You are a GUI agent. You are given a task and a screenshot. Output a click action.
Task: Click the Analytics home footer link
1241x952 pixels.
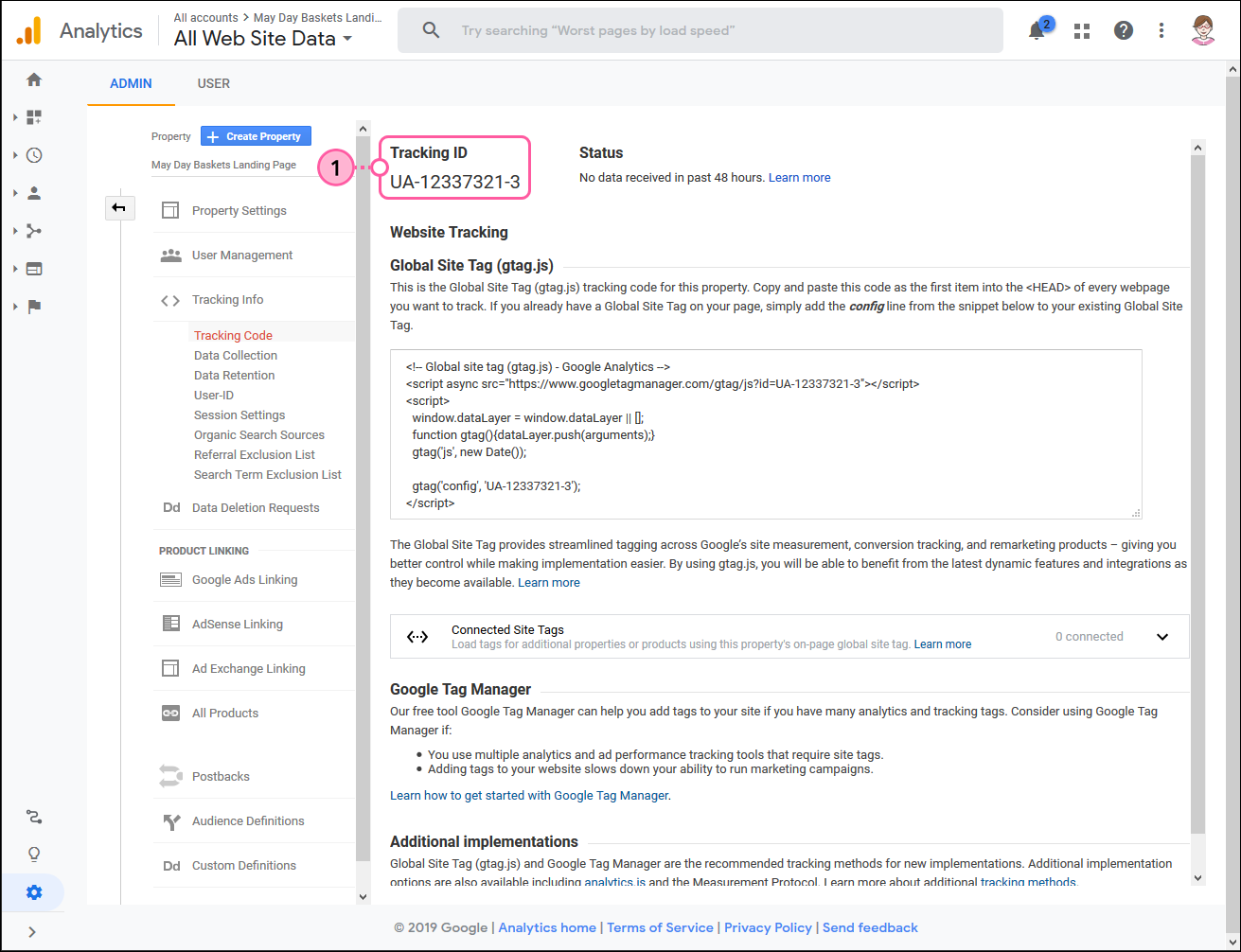point(547,927)
